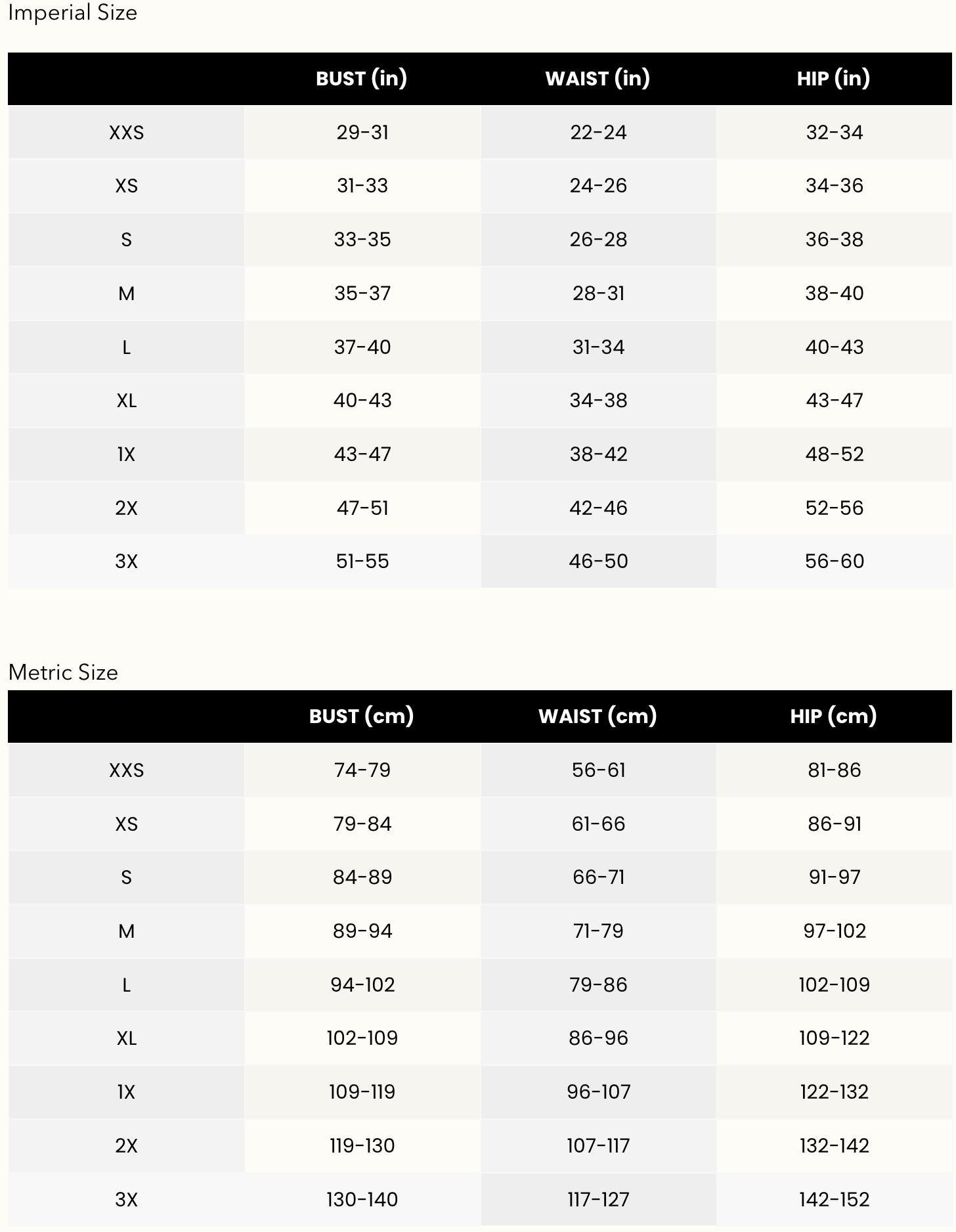Viewport: 956px width, 1232px height.
Task: Click the metric hip value 109-122
Action: [835, 1038]
